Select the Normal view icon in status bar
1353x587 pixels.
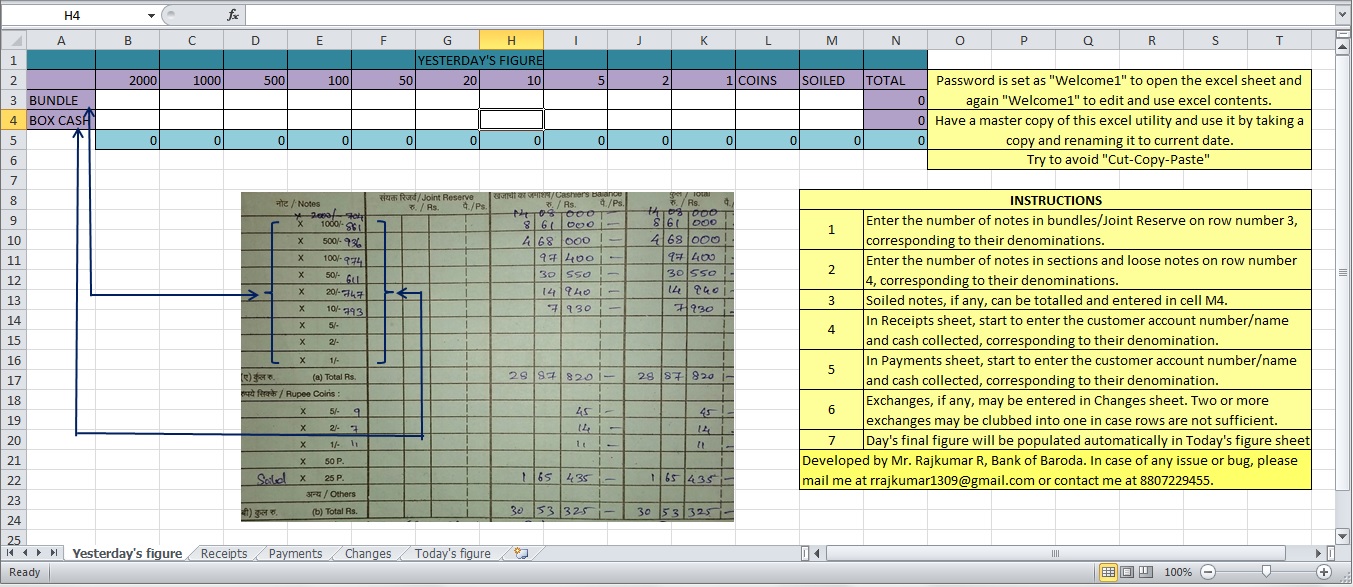(1109, 571)
